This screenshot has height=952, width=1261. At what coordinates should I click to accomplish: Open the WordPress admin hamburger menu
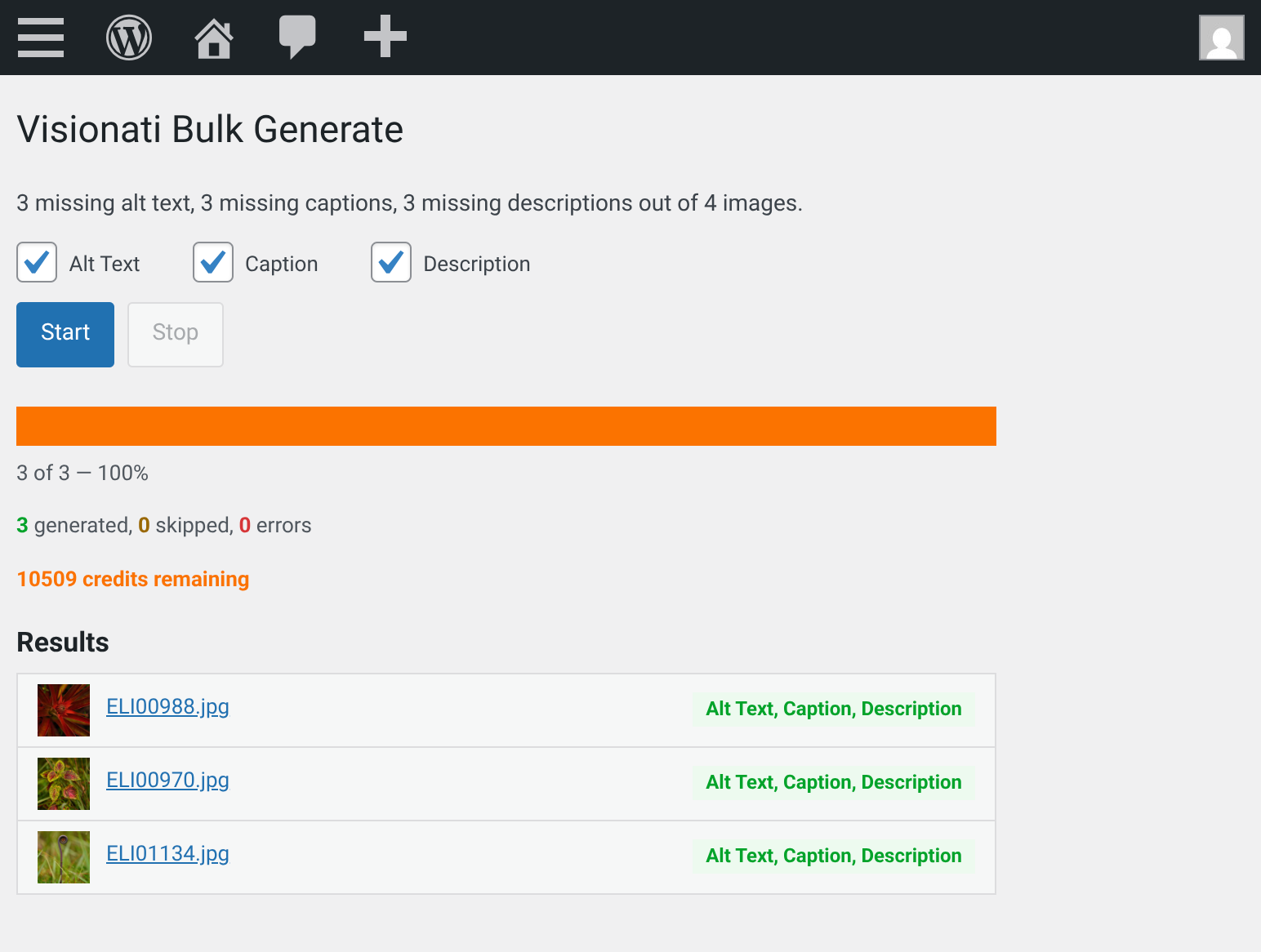tap(42, 37)
